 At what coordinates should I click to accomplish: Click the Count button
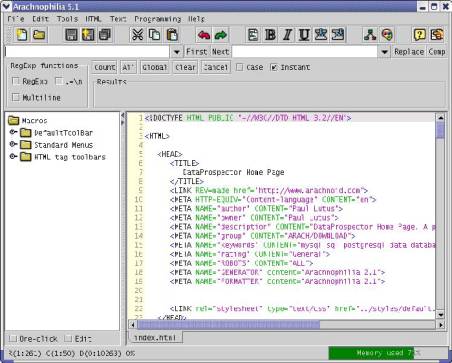(105, 67)
